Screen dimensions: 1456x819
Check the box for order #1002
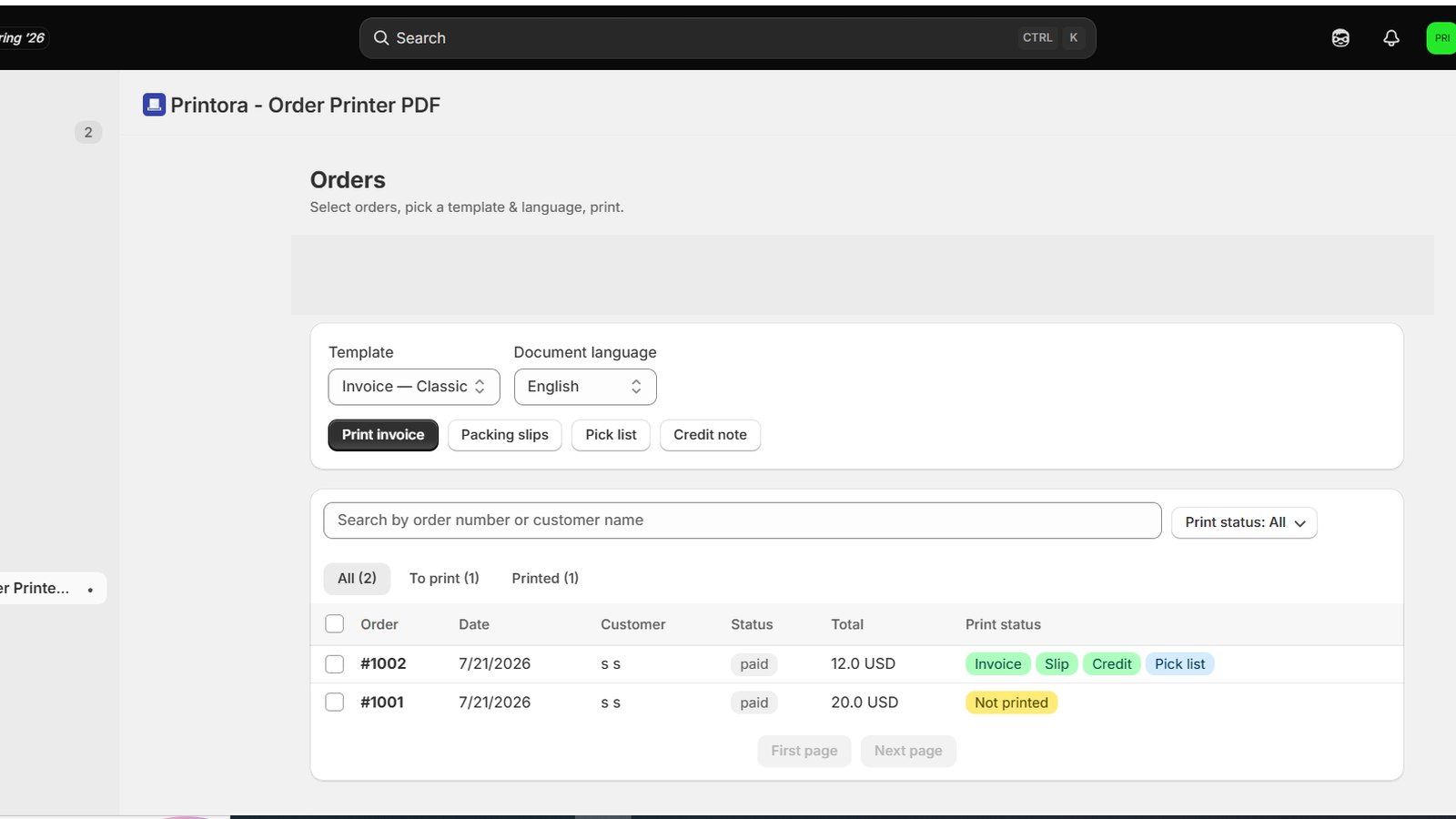pyautogui.click(x=335, y=664)
